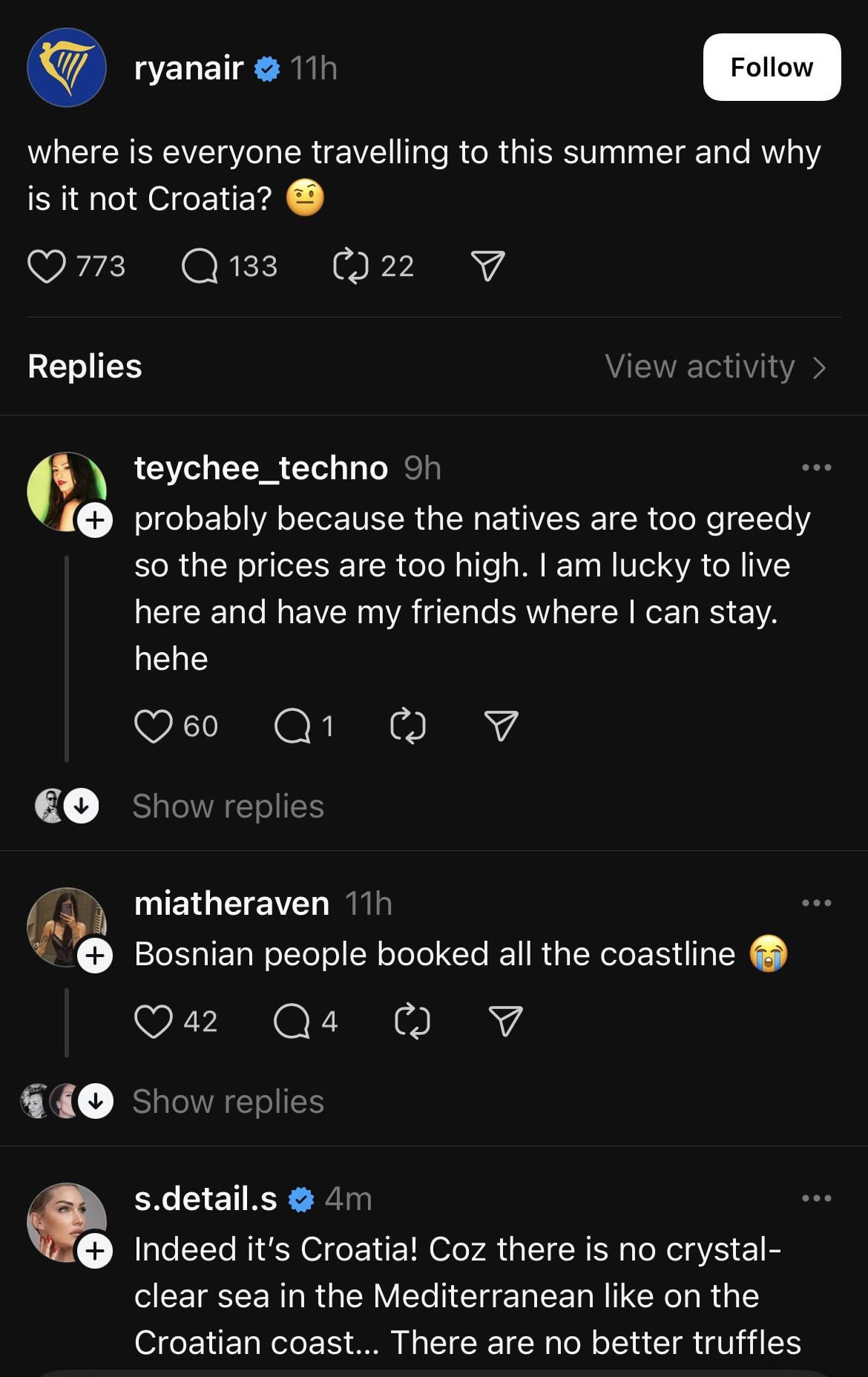Like the ryanair post with 773 likes
Image resolution: width=868 pixels, height=1377 pixels.
click(47, 266)
